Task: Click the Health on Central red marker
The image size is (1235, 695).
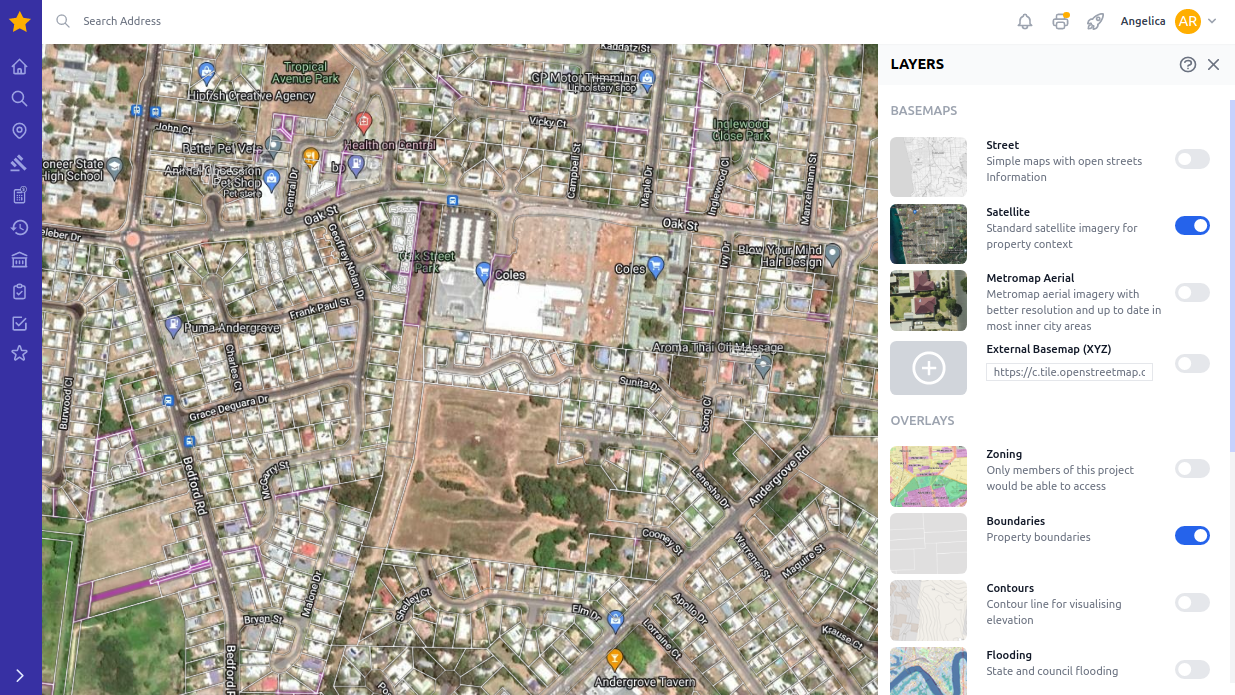Action: pyautogui.click(x=364, y=123)
